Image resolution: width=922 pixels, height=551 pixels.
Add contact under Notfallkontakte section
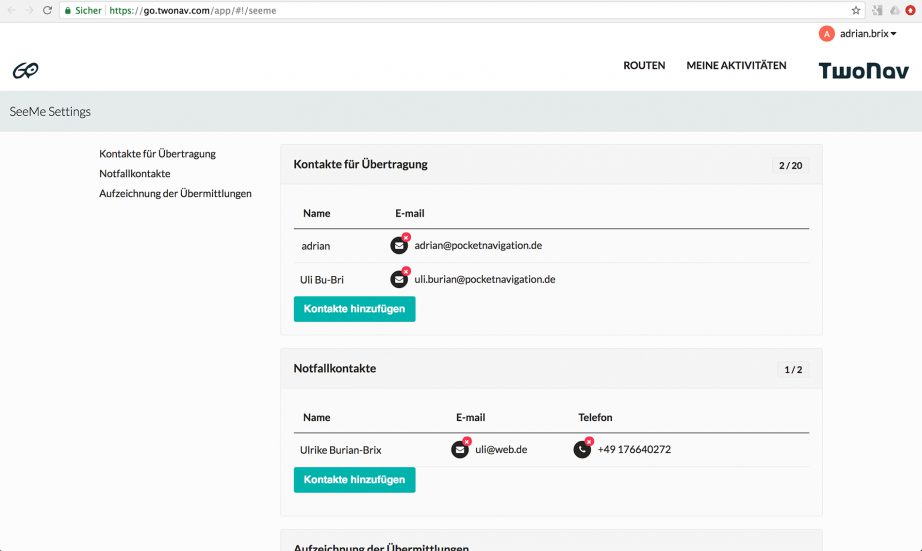coord(354,480)
